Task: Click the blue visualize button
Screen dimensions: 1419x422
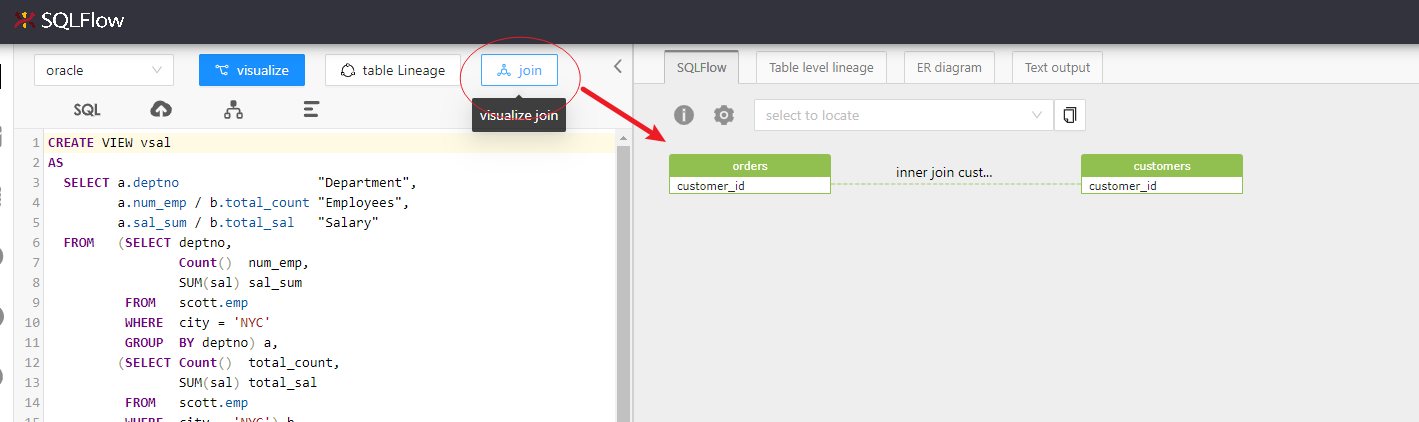Action: tap(252, 70)
